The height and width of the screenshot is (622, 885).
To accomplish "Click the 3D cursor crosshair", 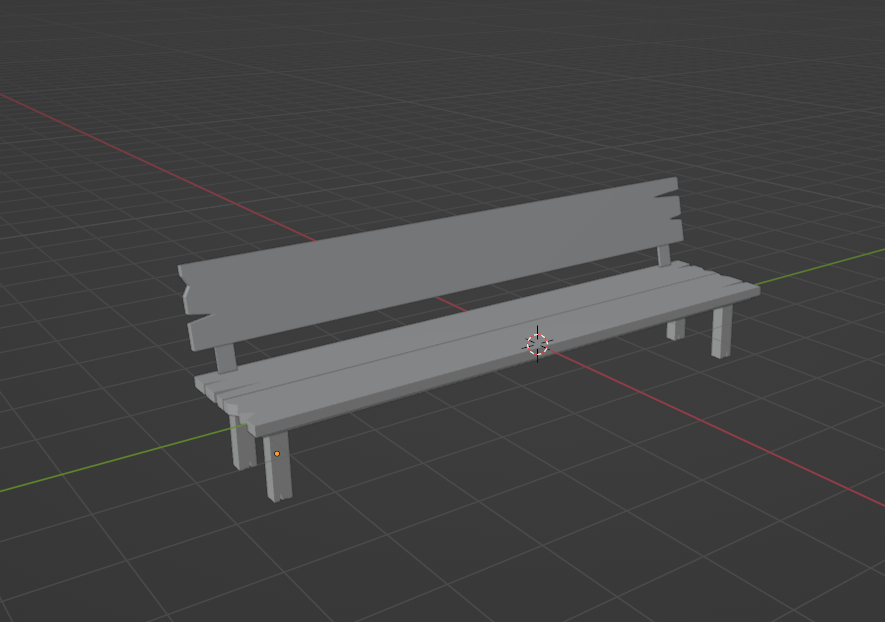I will (x=537, y=344).
